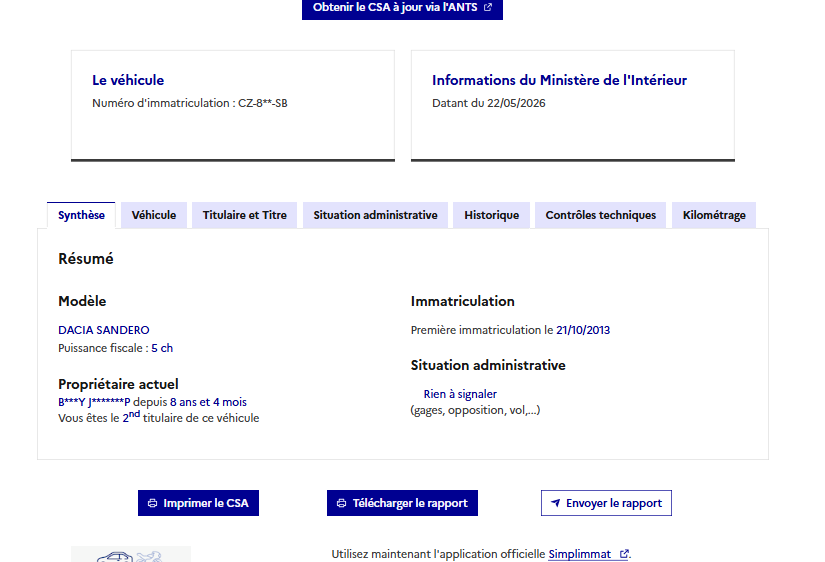The width and height of the screenshot is (825, 562).
Task: Open the Titulaire et Titre tab
Action: click(245, 215)
